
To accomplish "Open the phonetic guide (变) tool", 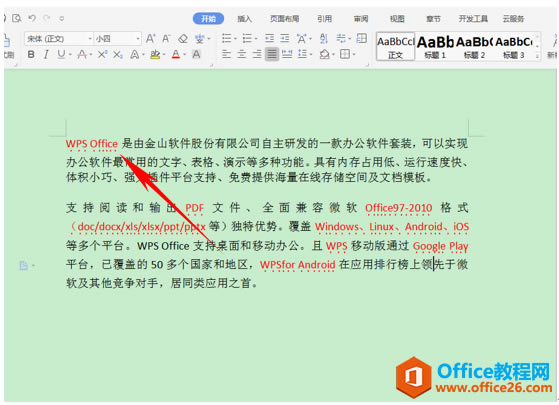I will (199, 39).
